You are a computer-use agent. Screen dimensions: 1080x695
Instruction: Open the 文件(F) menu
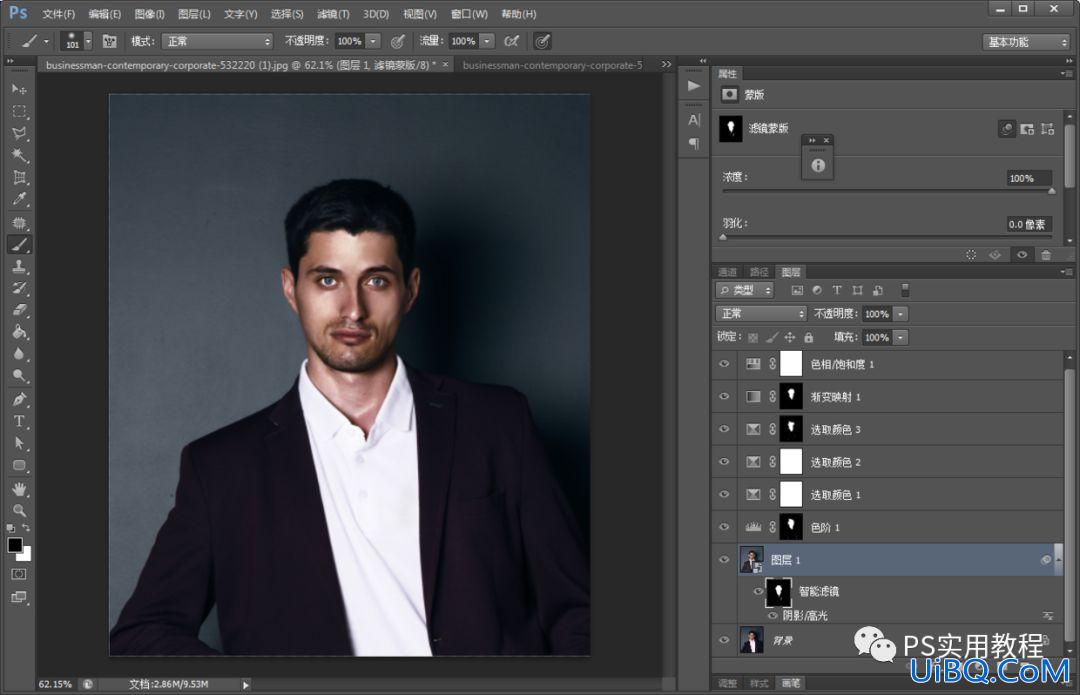tap(59, 14)
